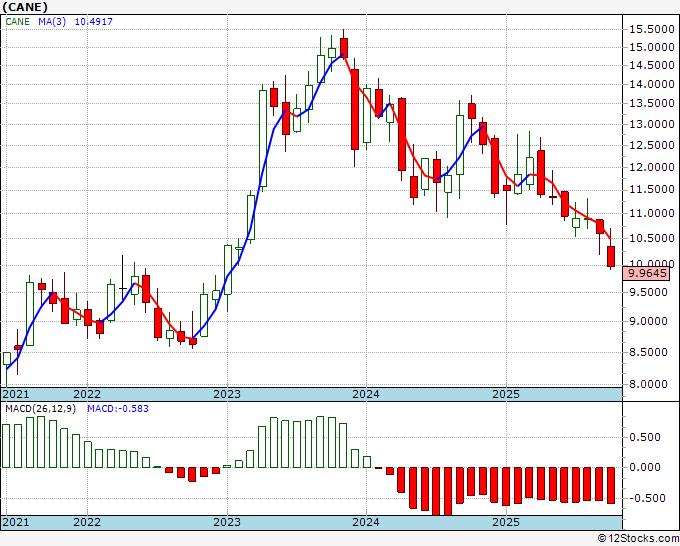Click 2021 on the MACD panel timeline
680x546 pixels.
point(16,522)
